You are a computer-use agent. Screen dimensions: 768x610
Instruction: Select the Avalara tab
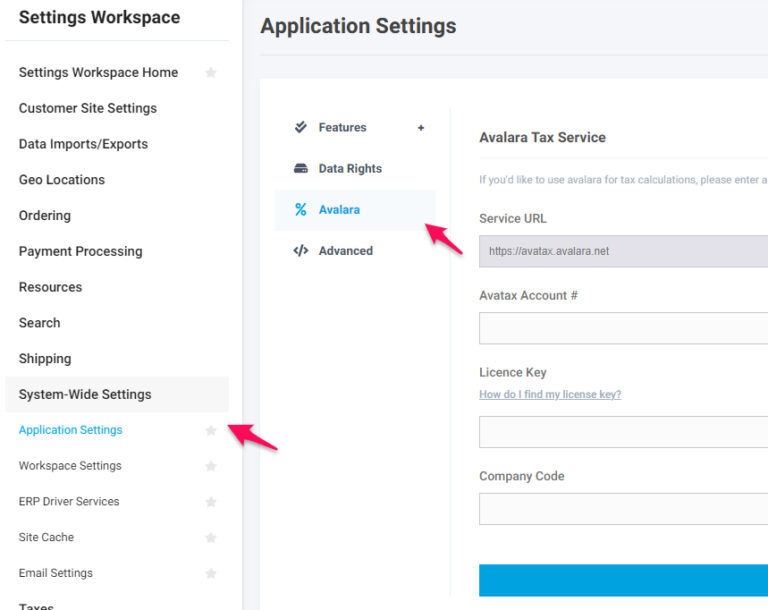coord(355,210)
